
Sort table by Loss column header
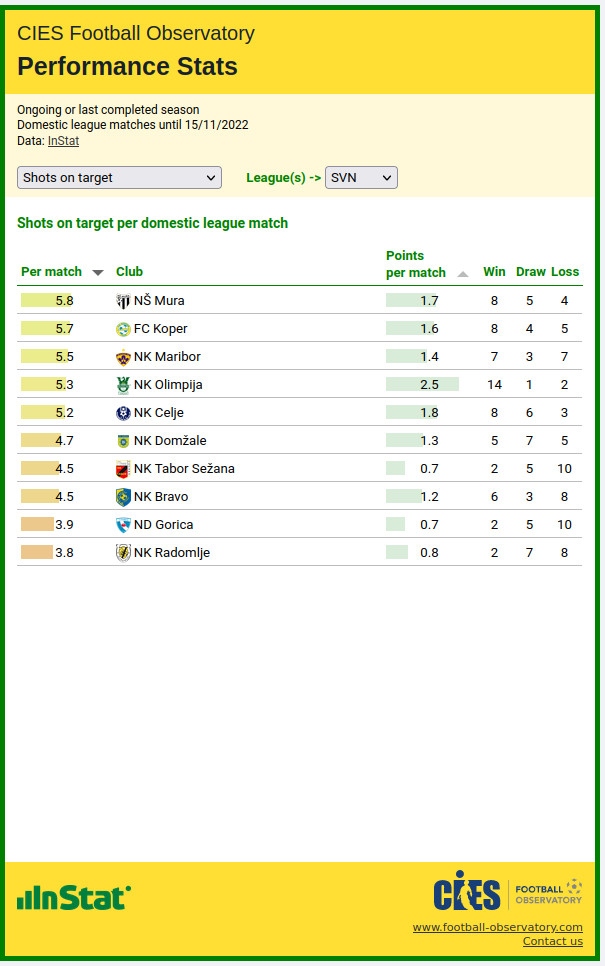(565, 272)
